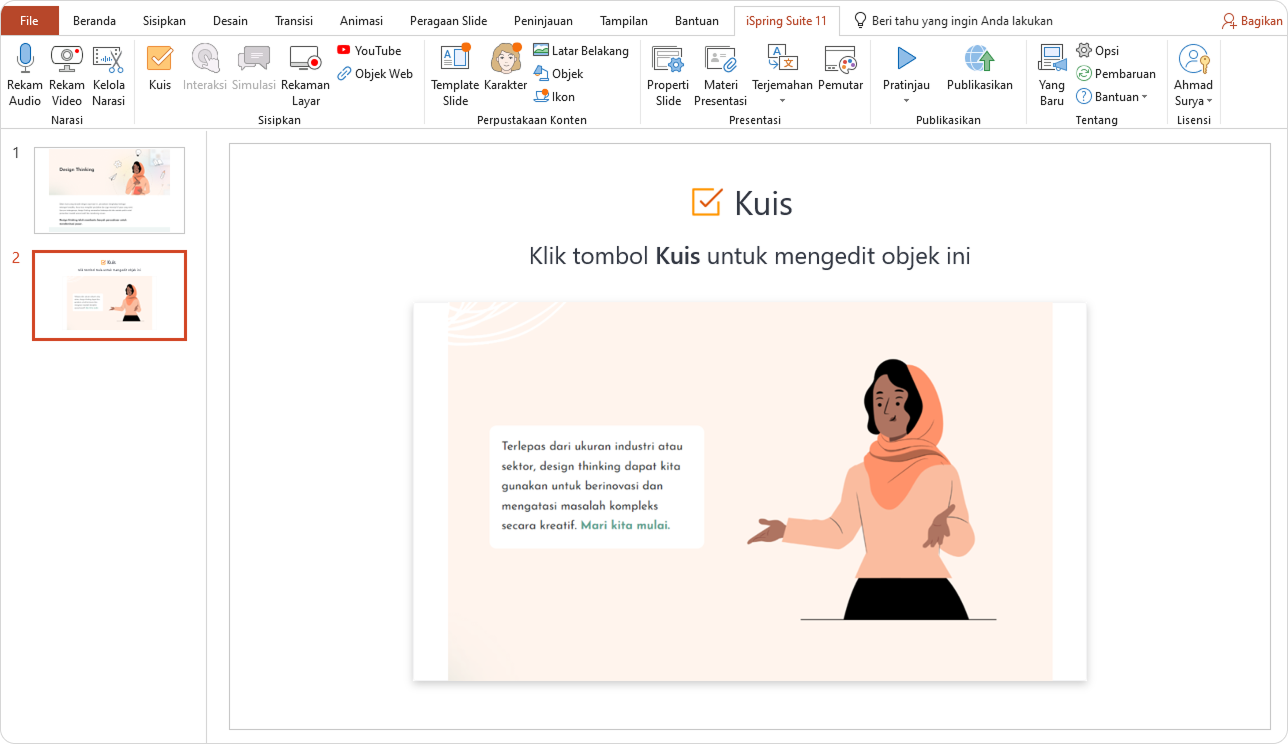Screen dimensions: 1288x744
Task: Select slide 1 thumbnail in panel
Action: point(109,190)
